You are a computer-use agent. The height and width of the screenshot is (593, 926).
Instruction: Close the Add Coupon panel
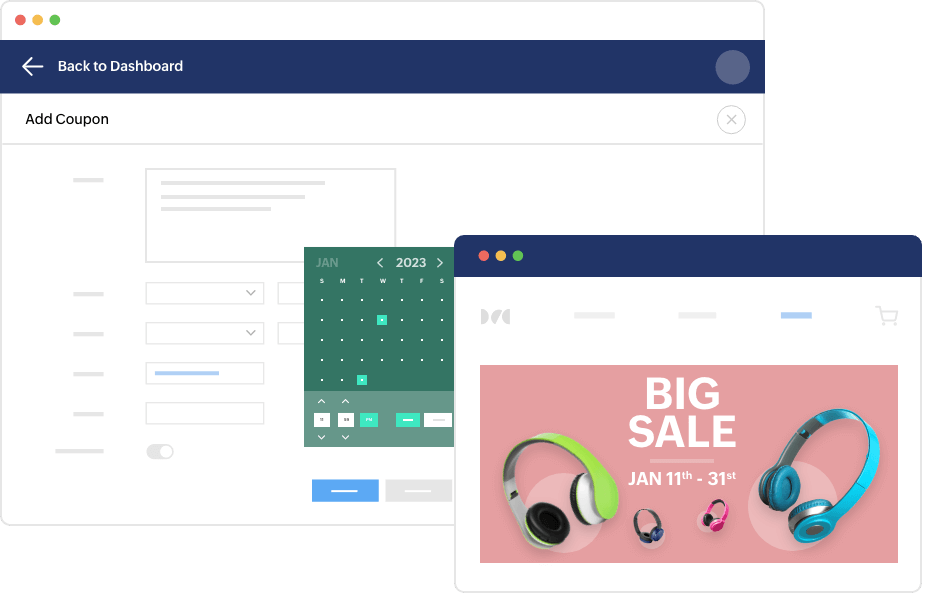(731, 120)
